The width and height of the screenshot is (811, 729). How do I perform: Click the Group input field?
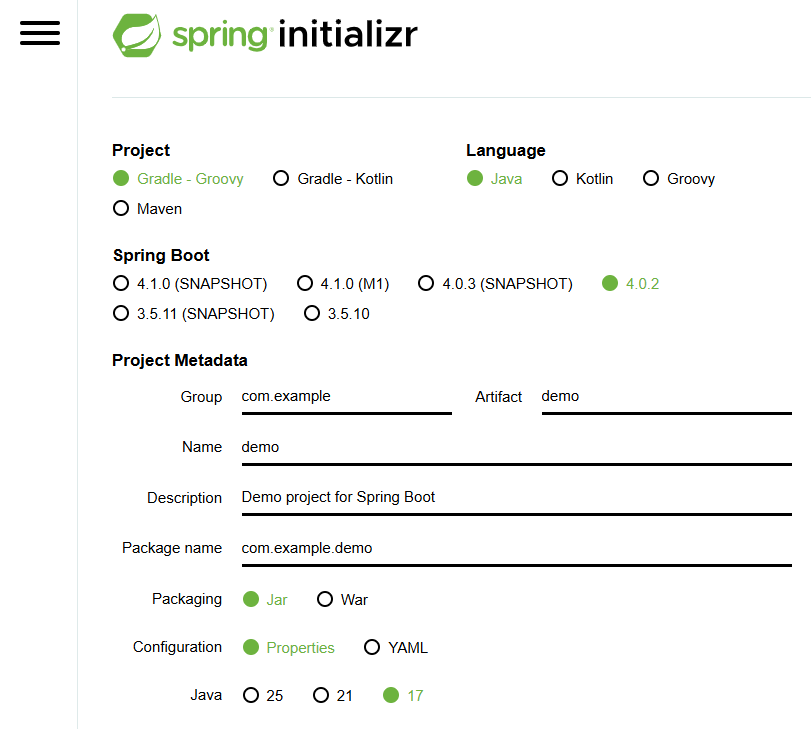pos(345,397)
